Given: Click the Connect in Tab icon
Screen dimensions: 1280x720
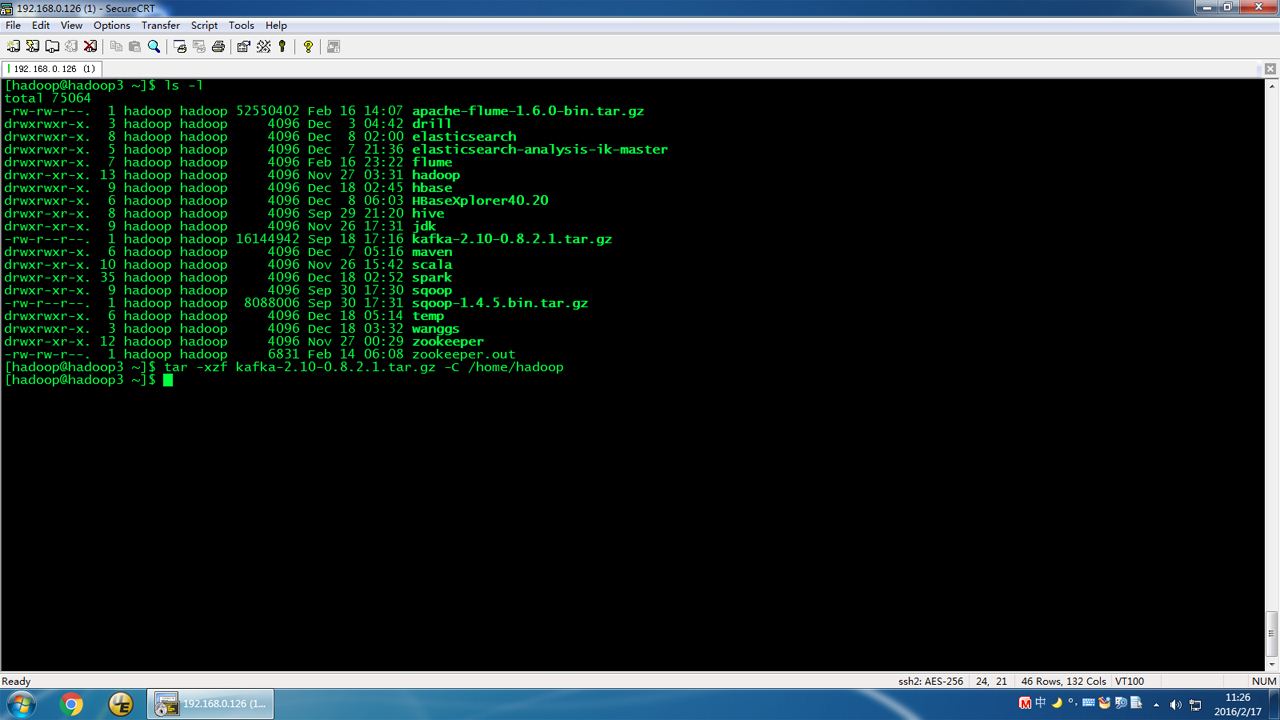Looking at the screenshot, I should tap(52, 46).
